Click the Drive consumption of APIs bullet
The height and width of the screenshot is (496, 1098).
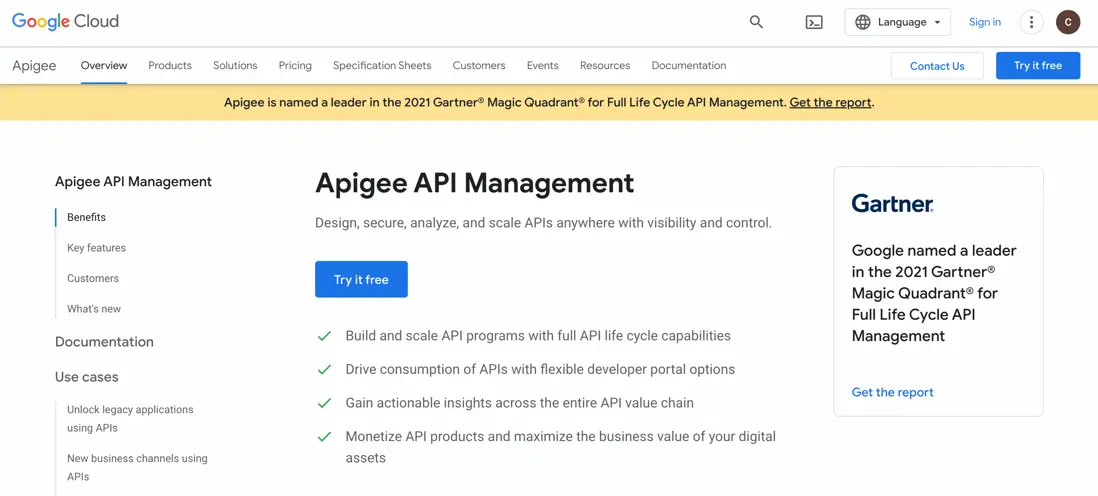point(540,369)
